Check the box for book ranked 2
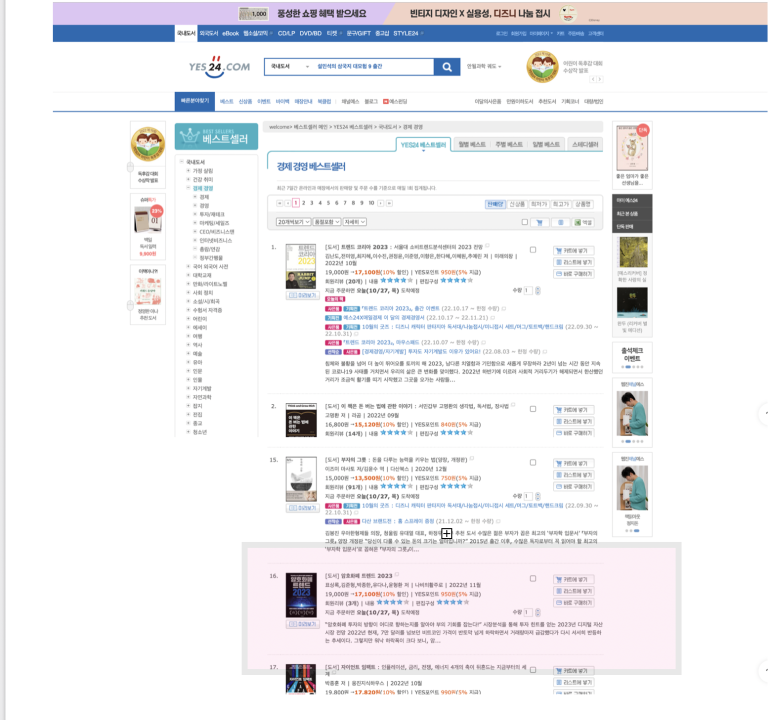Screen dimensions: 773x720 click(x=533, y=409)
